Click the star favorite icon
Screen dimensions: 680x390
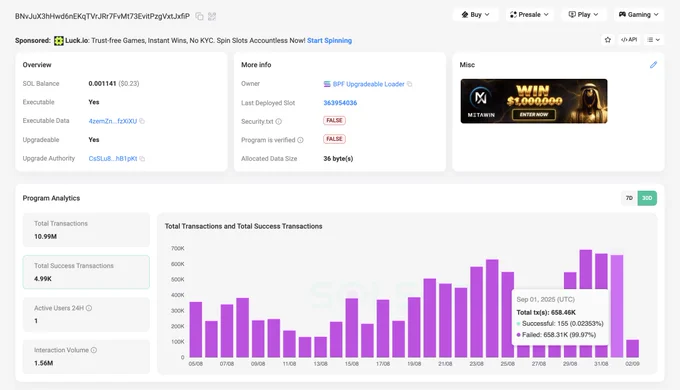tap(608, 40)
